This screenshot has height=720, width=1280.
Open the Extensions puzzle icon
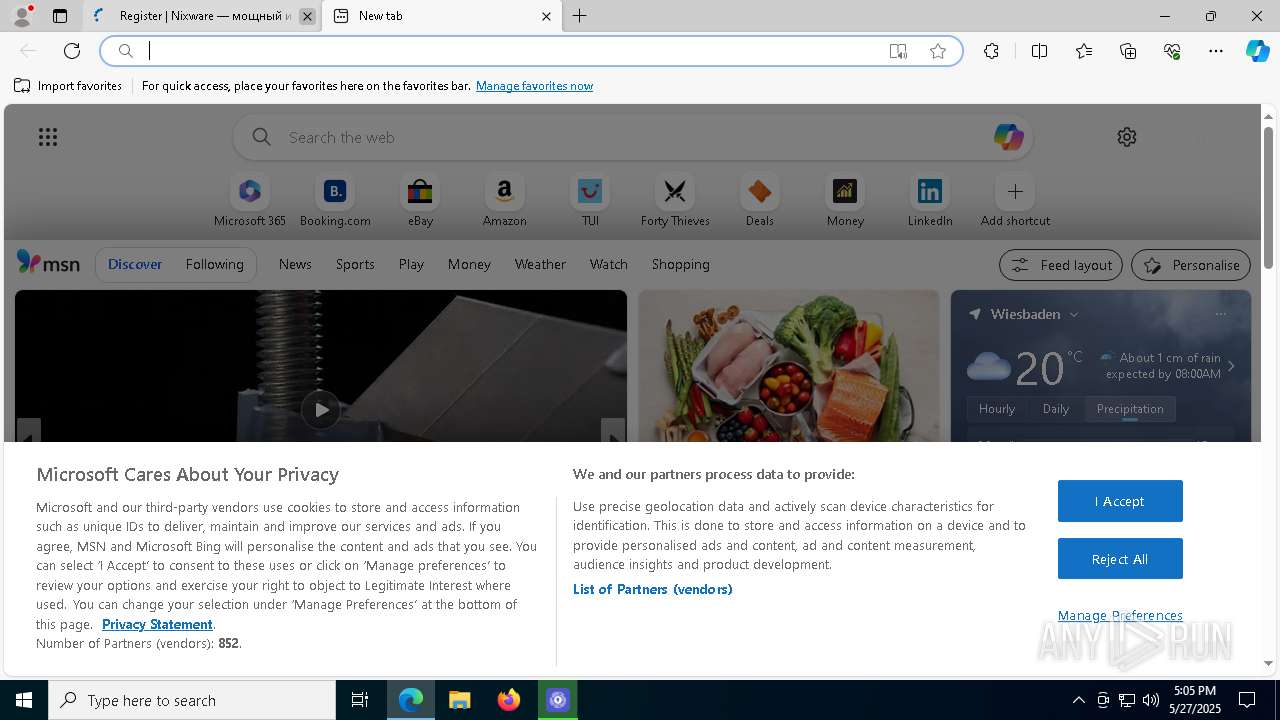991,51
